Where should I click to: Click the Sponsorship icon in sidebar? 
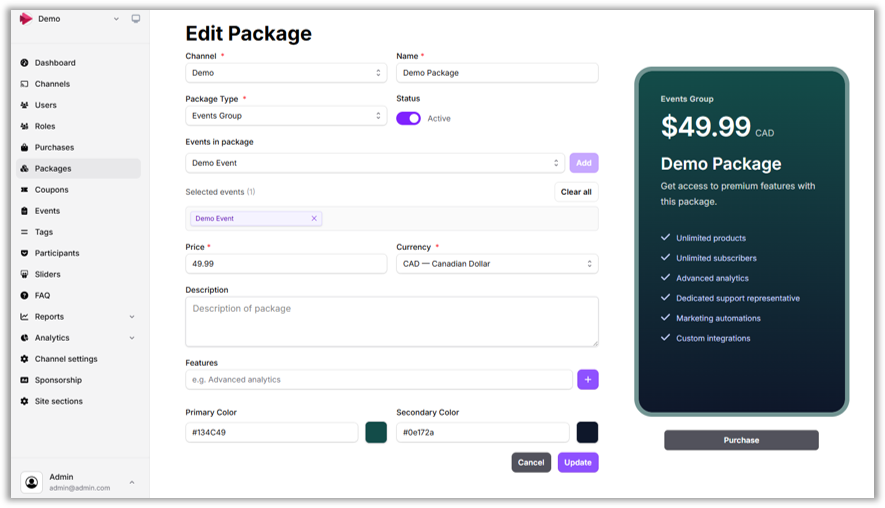coord(25,380)
